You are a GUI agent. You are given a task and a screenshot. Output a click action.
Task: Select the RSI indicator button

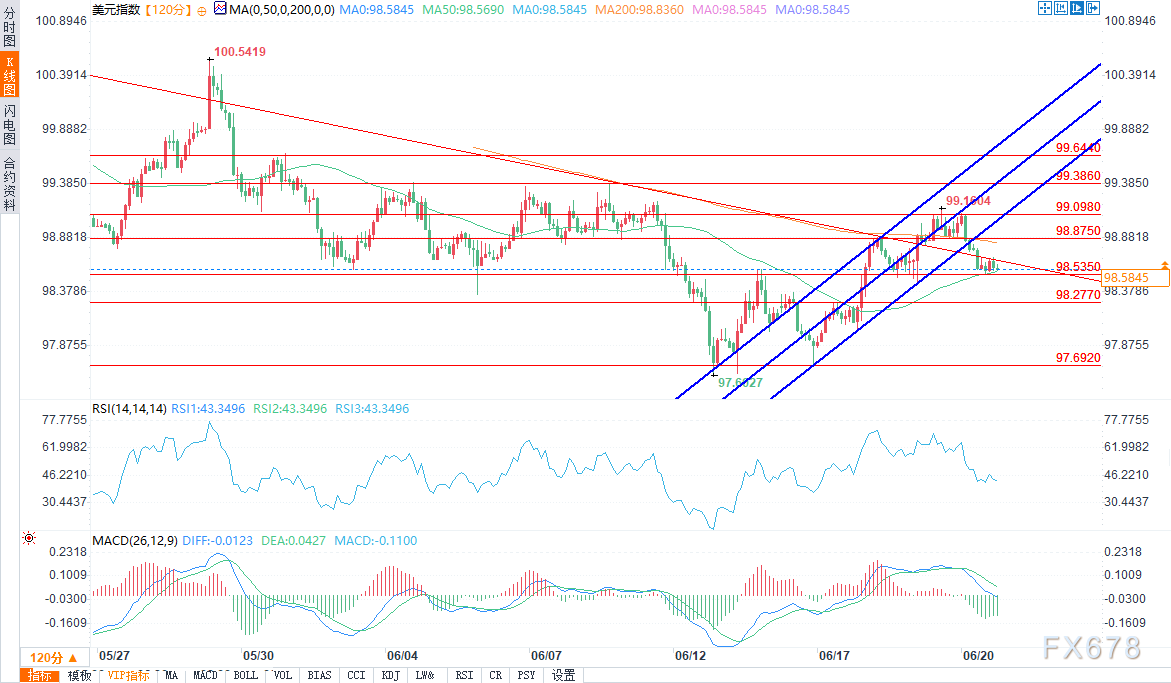click(463, 675)
